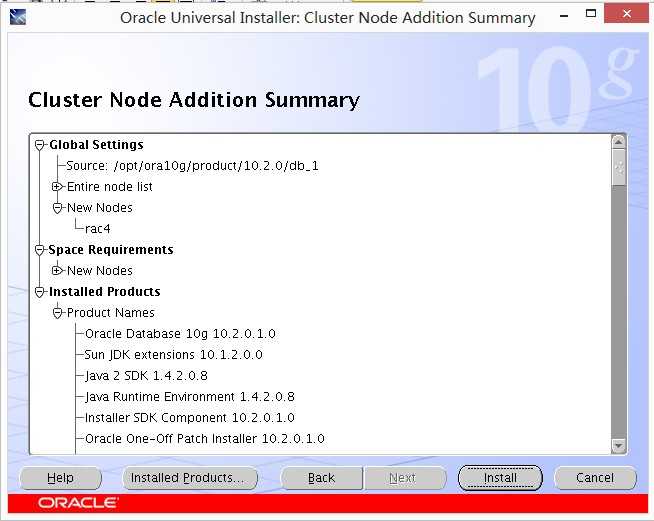Click the Space Requirements label

click(111, 249)
